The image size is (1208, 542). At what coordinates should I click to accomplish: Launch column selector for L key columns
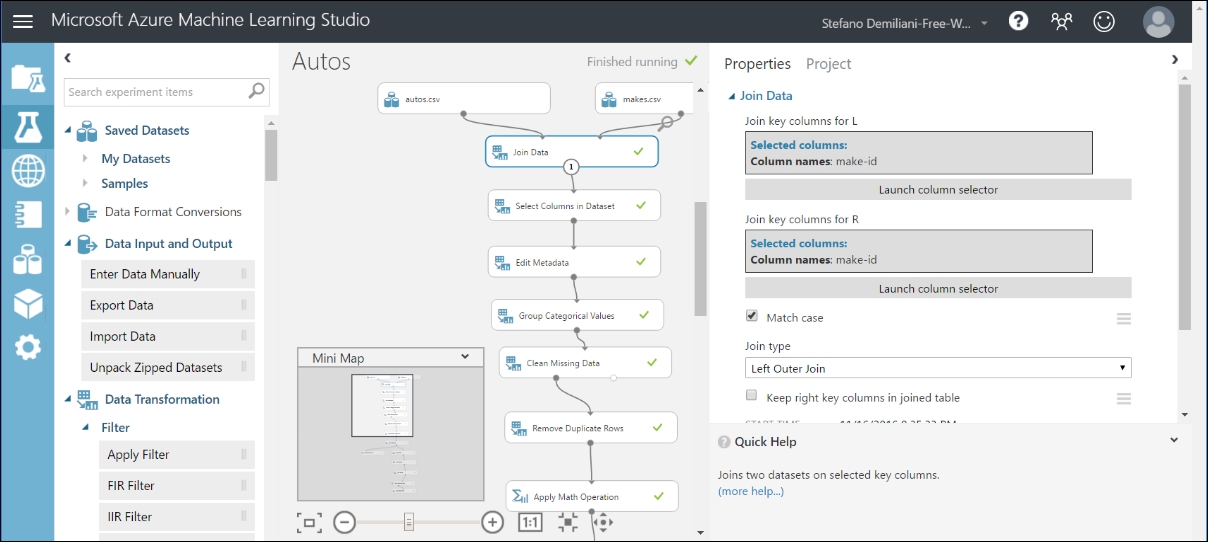[x=938, y=189]
